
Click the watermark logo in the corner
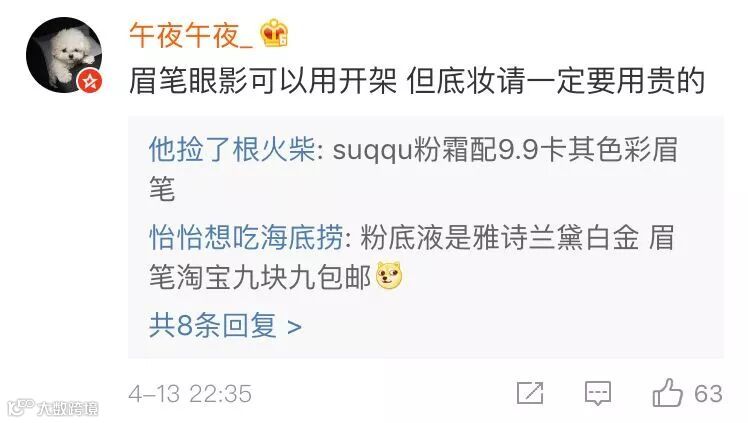coord(21,407)
